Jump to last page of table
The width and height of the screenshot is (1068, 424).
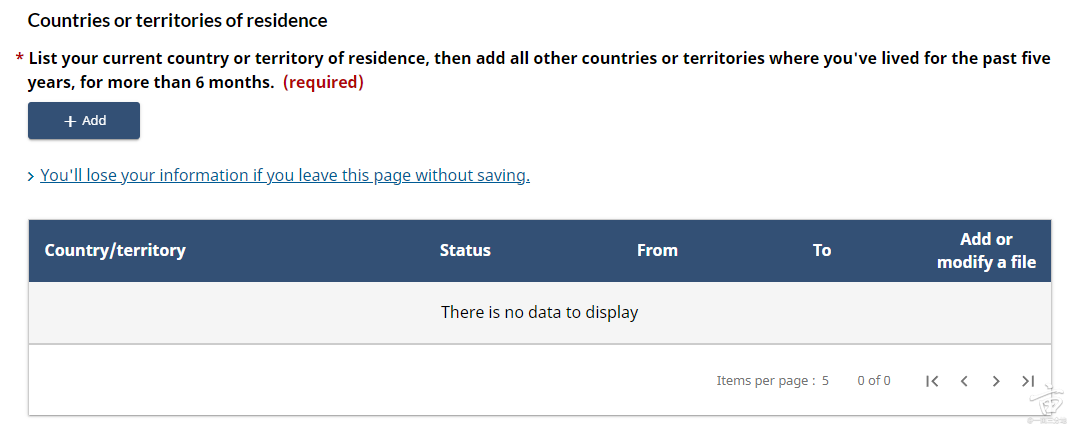click(1028, 381)
